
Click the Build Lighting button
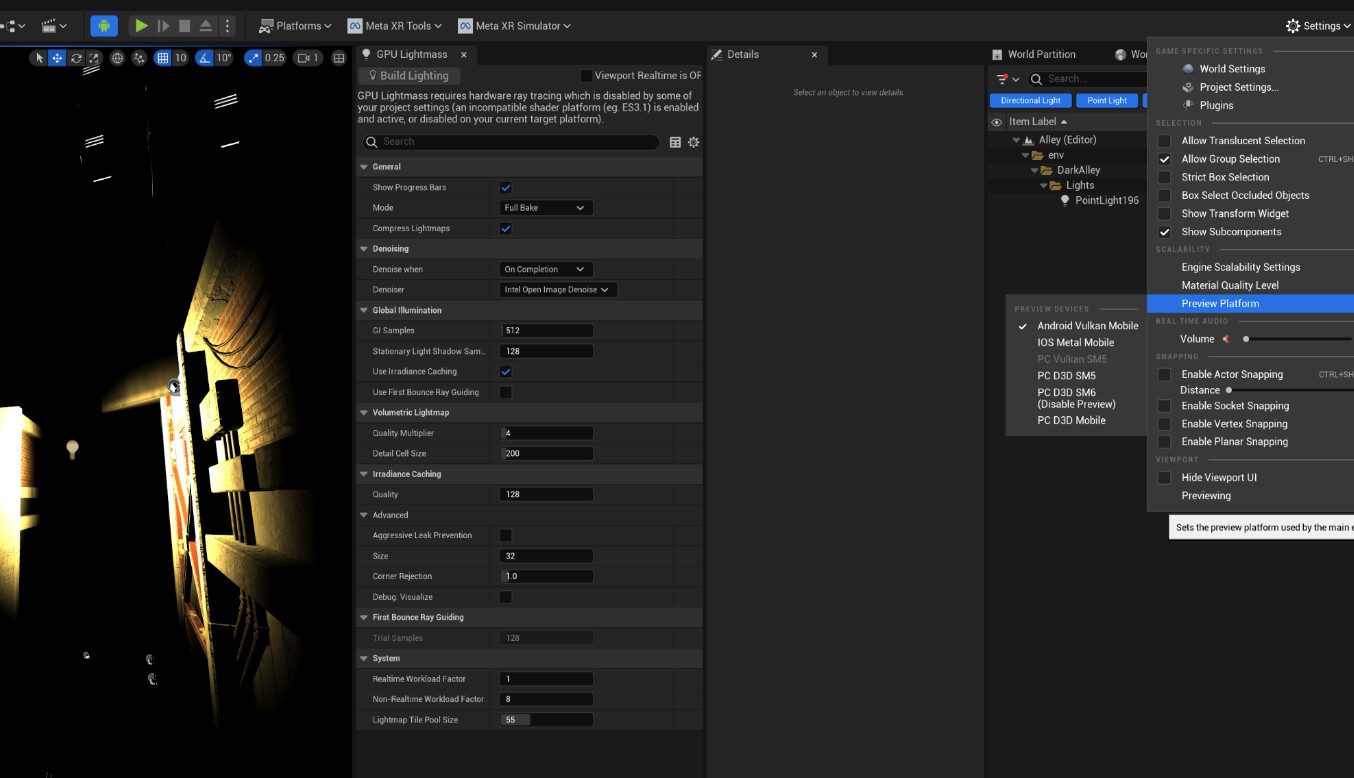(409, 76)
